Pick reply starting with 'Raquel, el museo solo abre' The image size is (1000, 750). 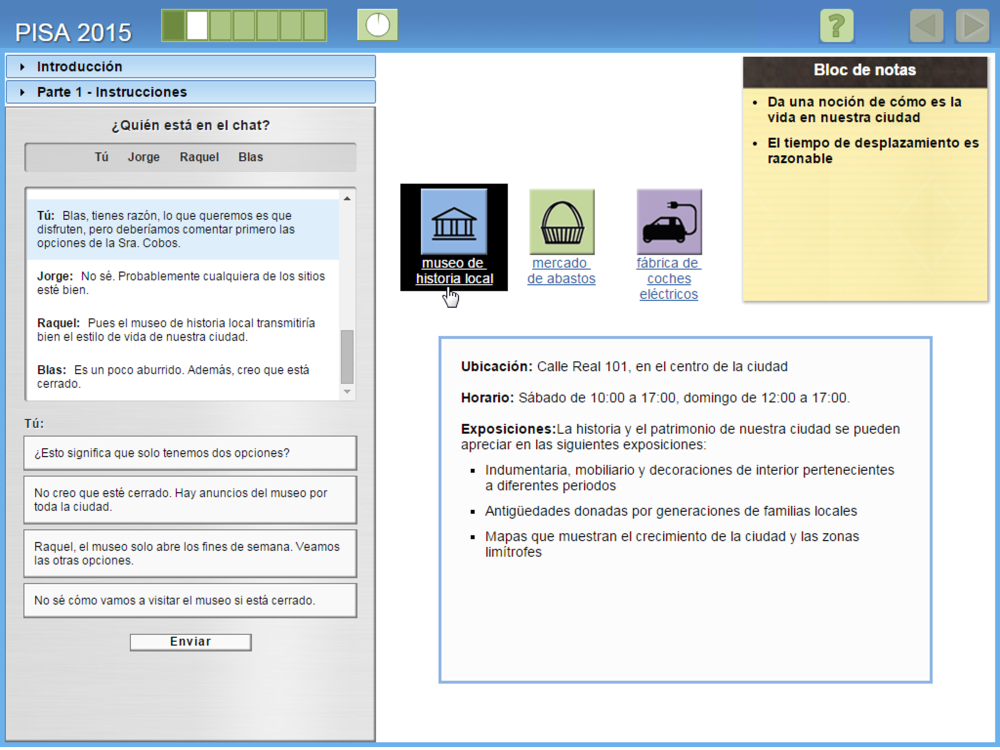click(190, 553)
